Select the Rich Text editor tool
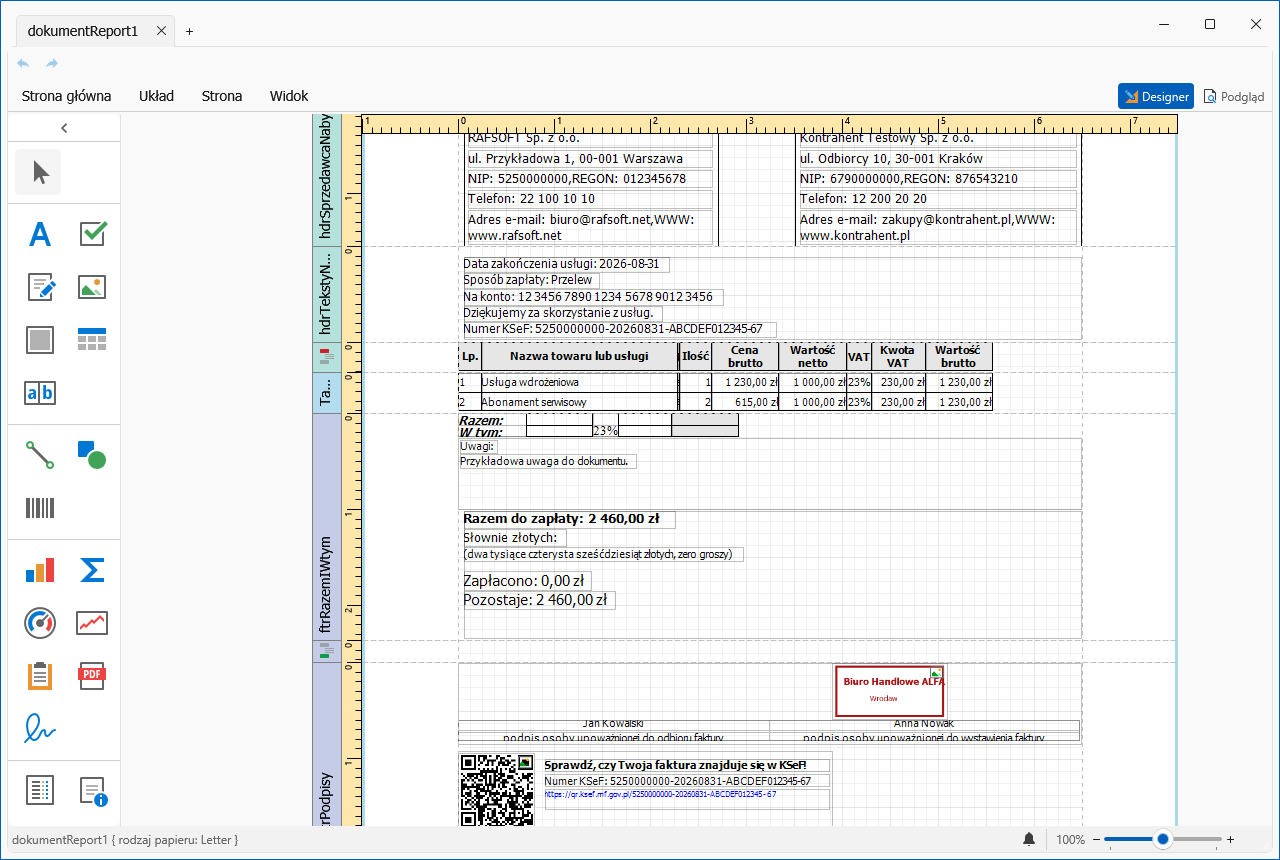 point(39,287)
